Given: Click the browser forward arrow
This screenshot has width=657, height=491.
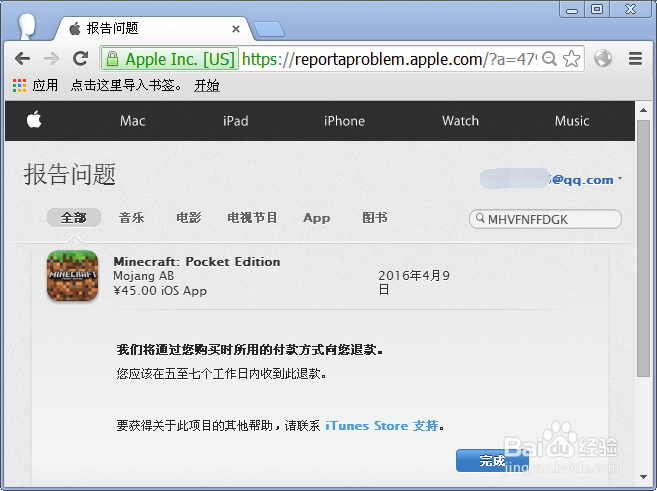Looking at the screenshot, I should (x=52, y=59).
